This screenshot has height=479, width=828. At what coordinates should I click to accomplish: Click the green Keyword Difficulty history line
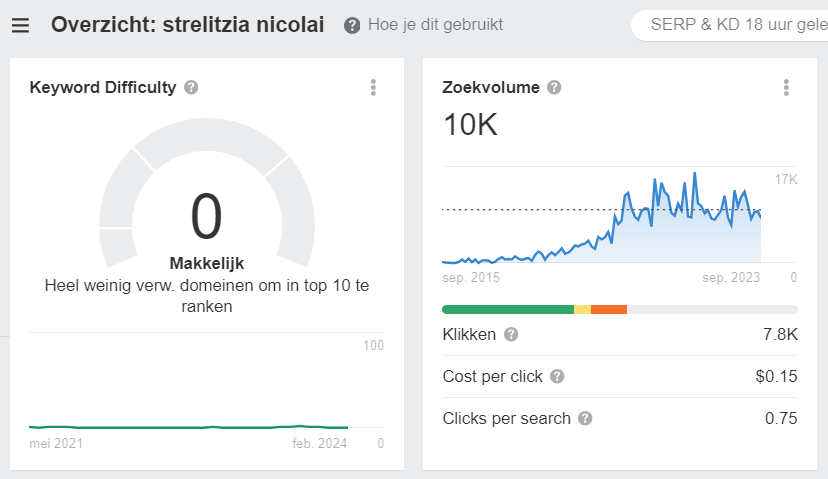pos(189,427)
